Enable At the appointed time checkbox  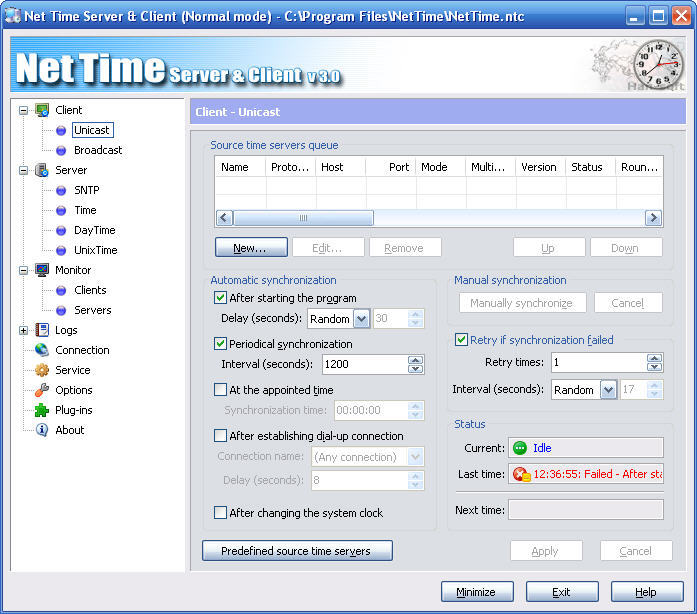coord(220,389)
